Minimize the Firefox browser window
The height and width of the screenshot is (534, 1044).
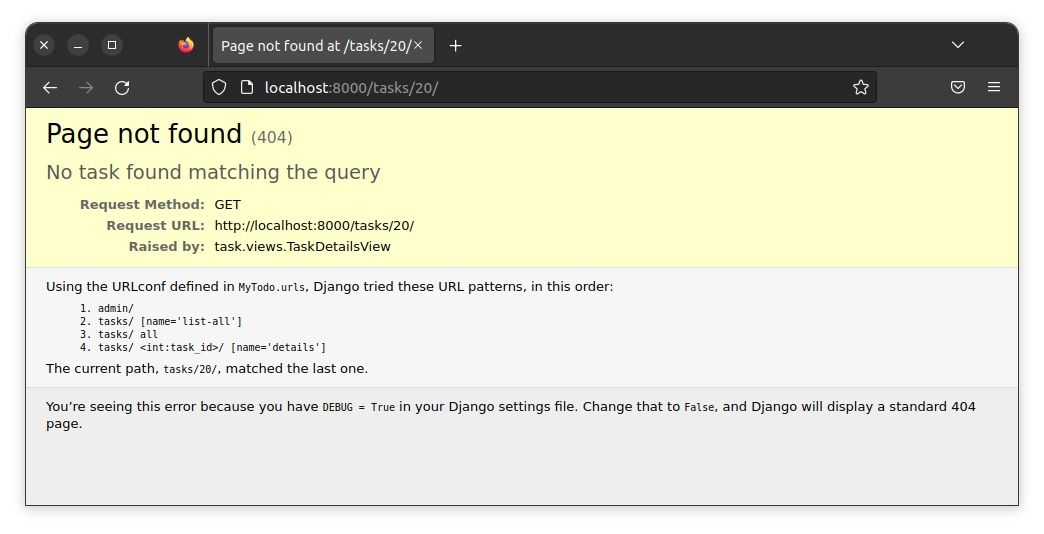click(x=78, y=45)
